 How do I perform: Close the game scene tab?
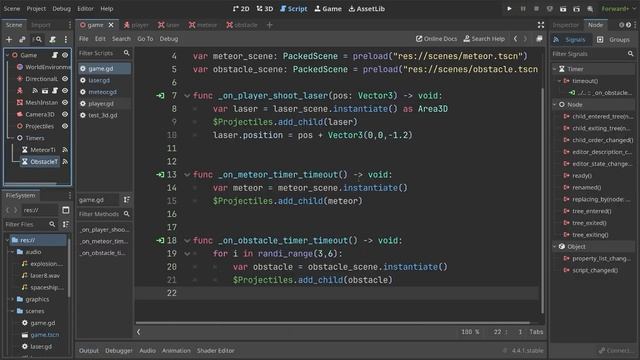coord(111,25)
